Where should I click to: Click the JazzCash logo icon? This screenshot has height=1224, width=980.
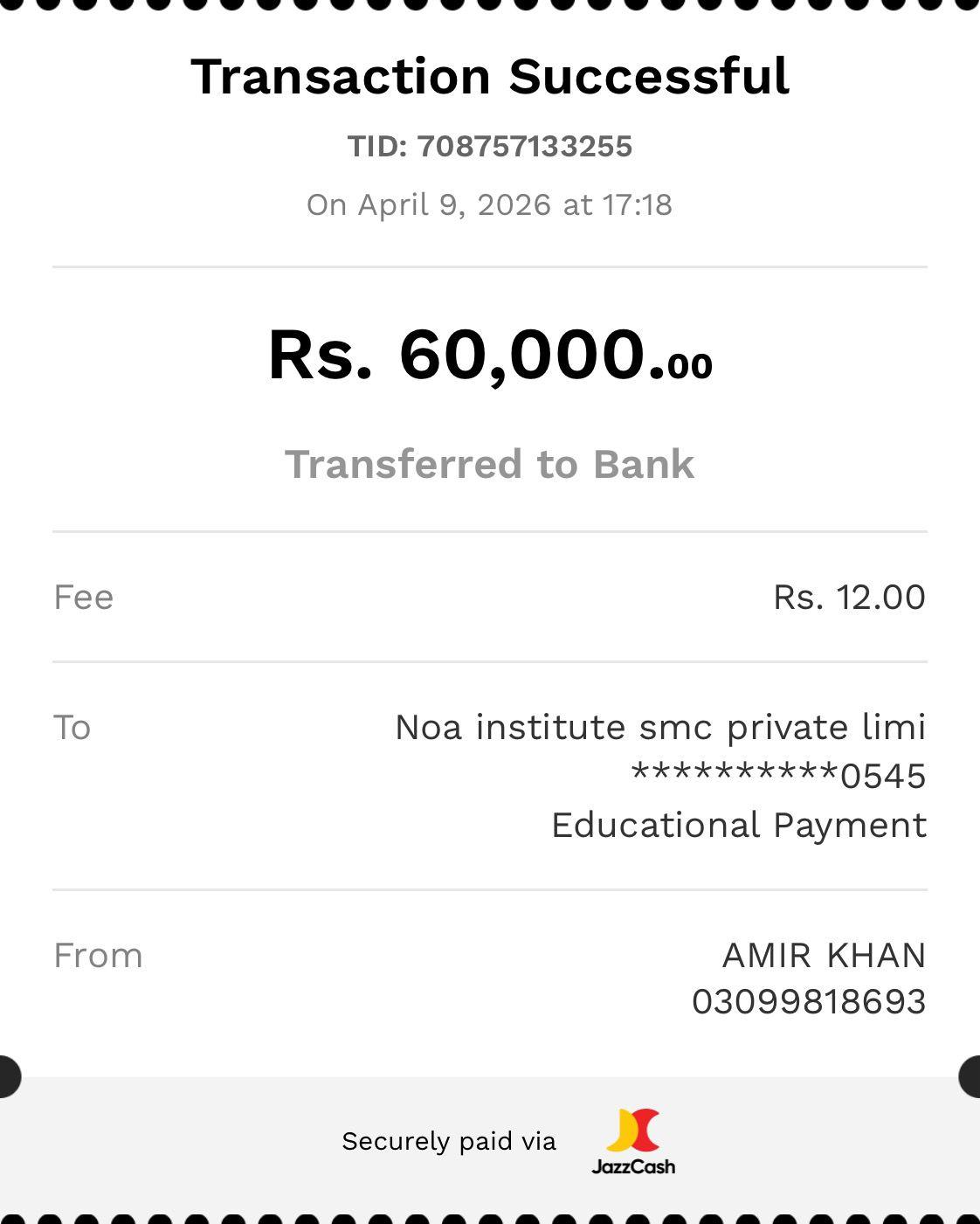[x=633, y=1141]
